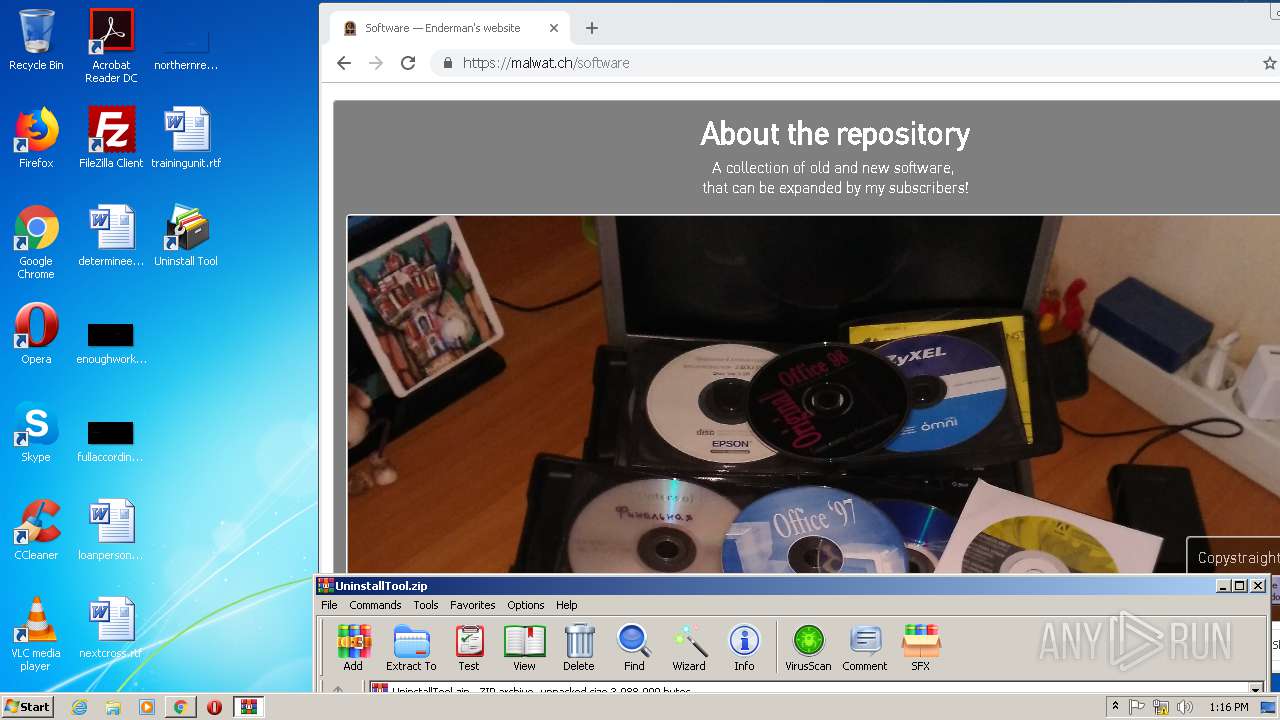Screen dimensions: 1280x720
Task: Launch Google Chrome desktop shortcut
Action: [x=36, y=242]
